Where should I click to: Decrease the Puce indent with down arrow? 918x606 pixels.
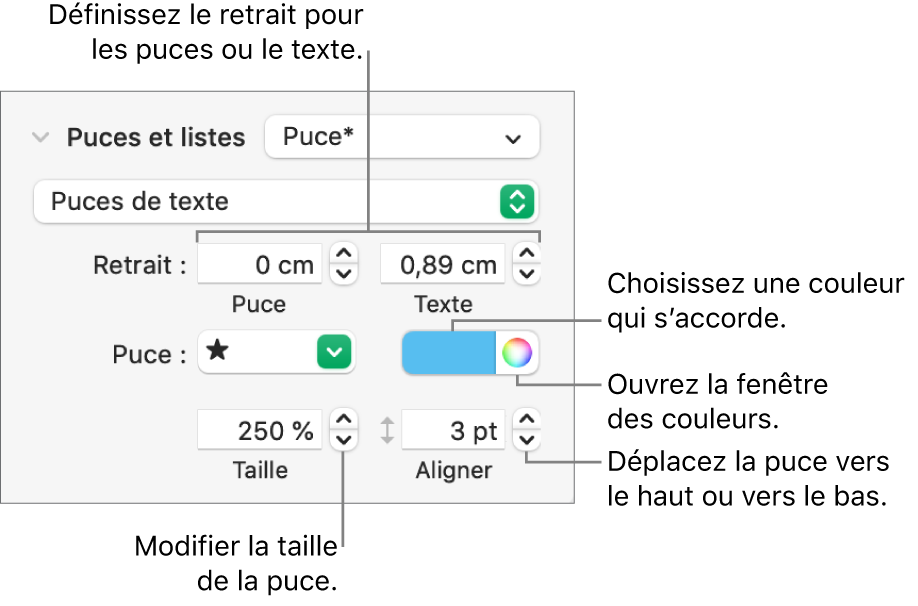(x=343, y=274)
